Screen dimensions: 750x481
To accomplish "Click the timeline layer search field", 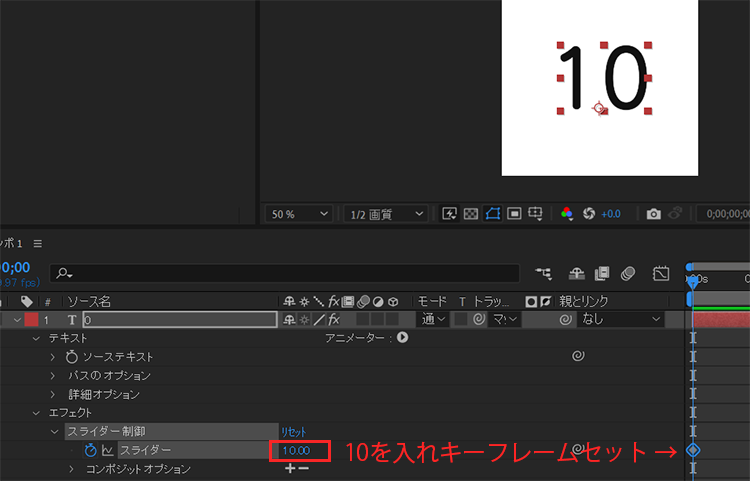I will pos(285,273).
